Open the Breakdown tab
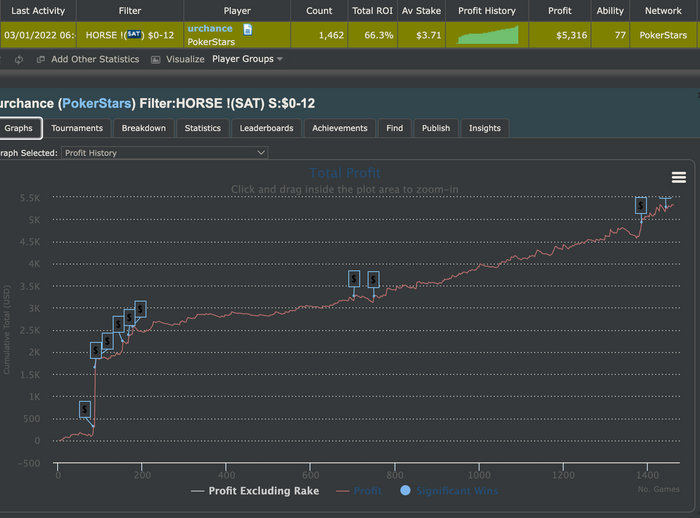Image resolution: width=700 pixels, height=518 pixels. [x=144, y=128]
